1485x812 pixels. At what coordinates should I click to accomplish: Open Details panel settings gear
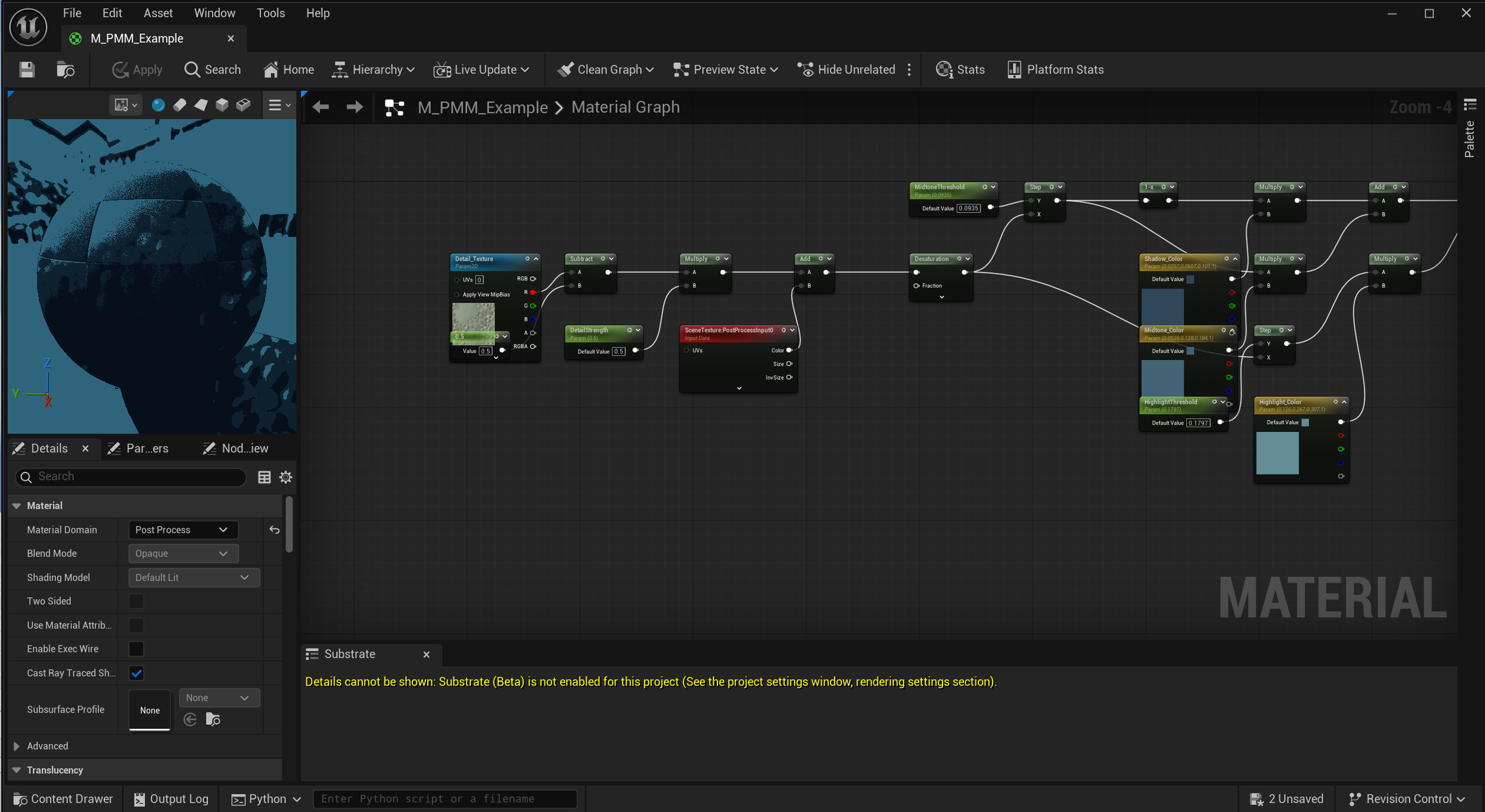pyautogui.click(x=286, y=477)
